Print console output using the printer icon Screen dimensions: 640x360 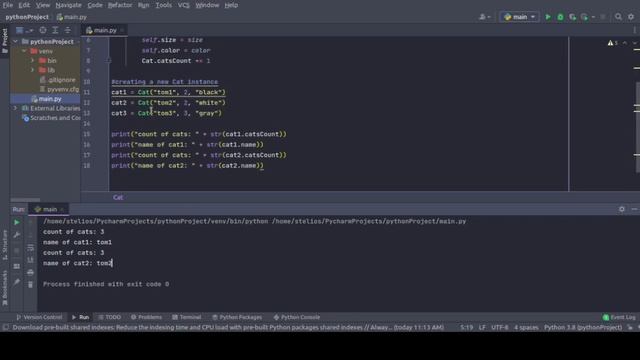30,272
